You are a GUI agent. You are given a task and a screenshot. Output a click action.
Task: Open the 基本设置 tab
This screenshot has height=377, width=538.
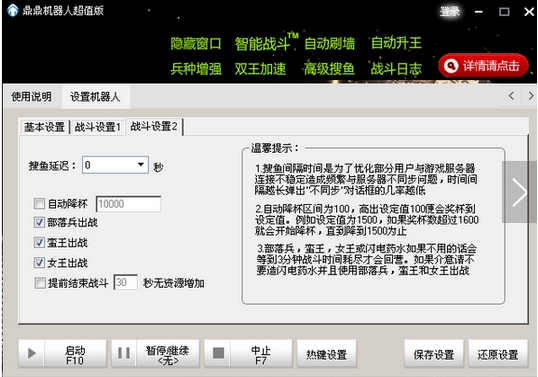pos(44,127)
